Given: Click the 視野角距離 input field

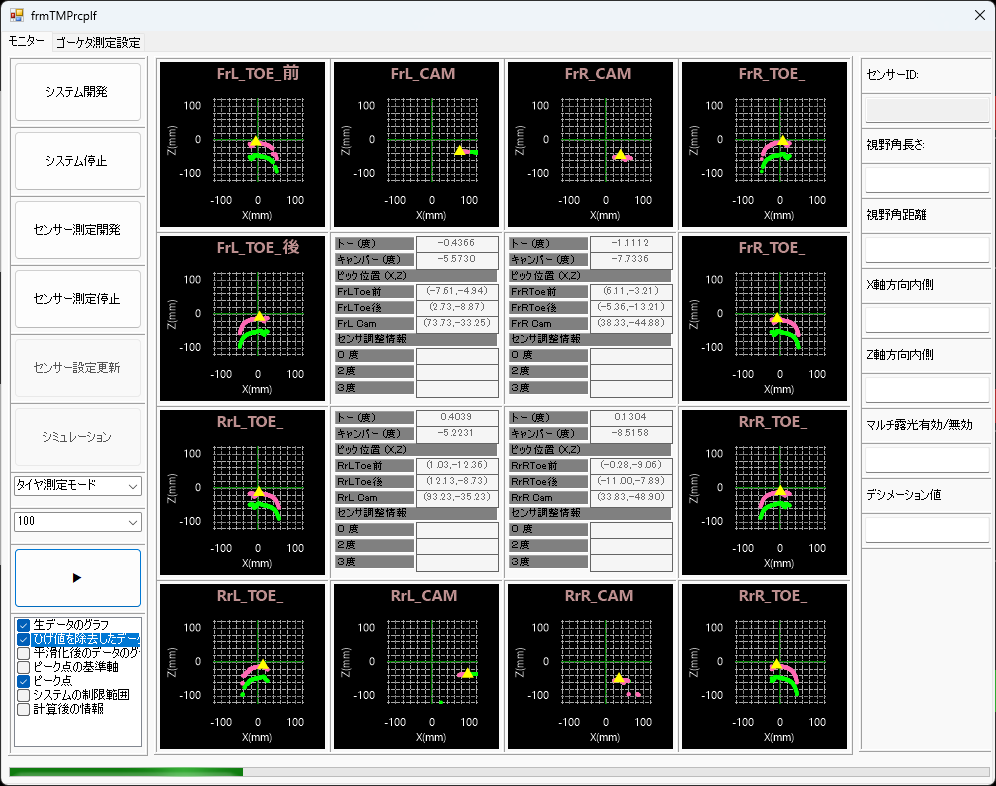Looking at the screenshot, I should click(926, 250).
